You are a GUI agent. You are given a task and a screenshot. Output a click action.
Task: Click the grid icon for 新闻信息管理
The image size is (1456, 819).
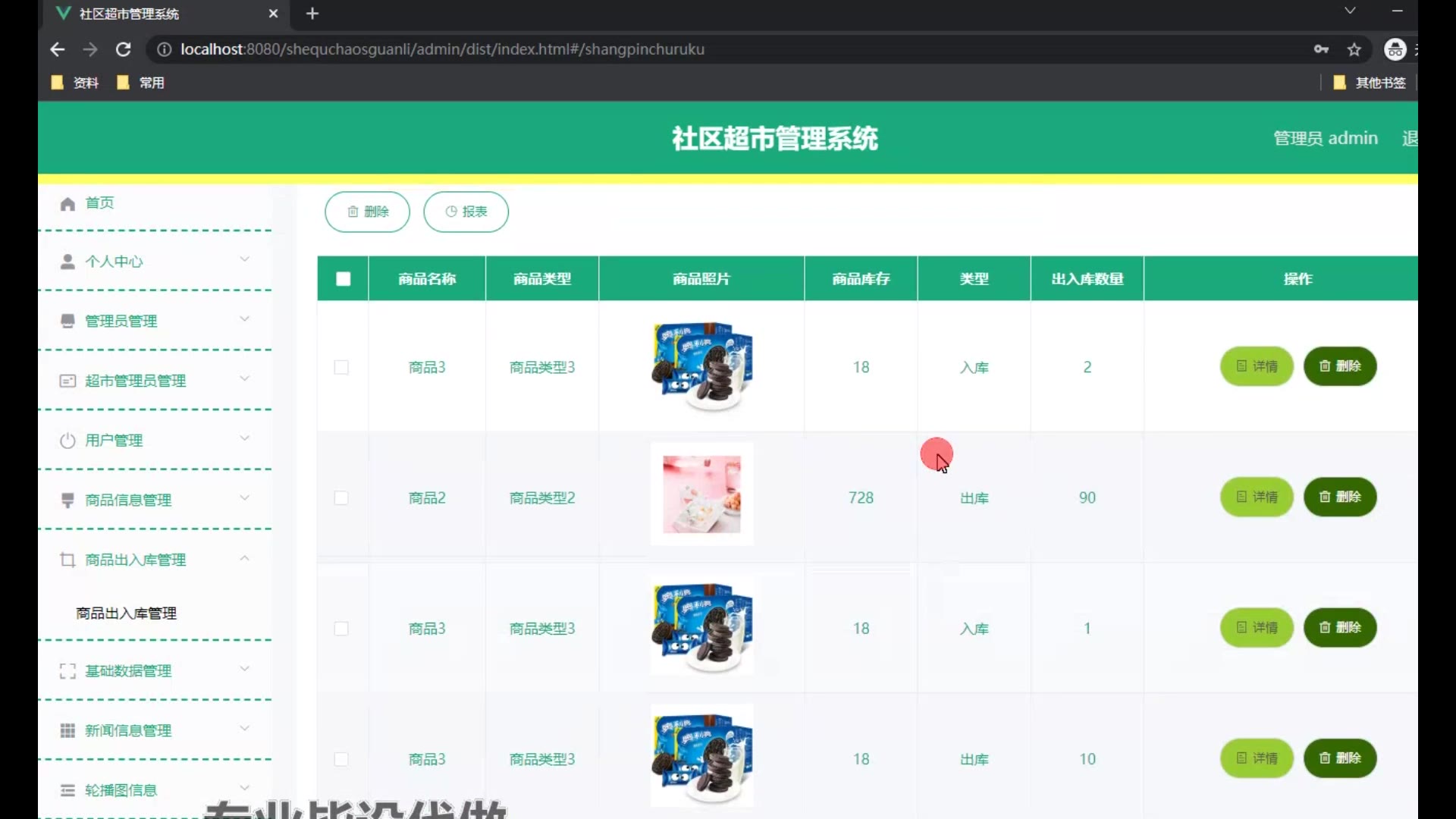[x=67, y=730]
